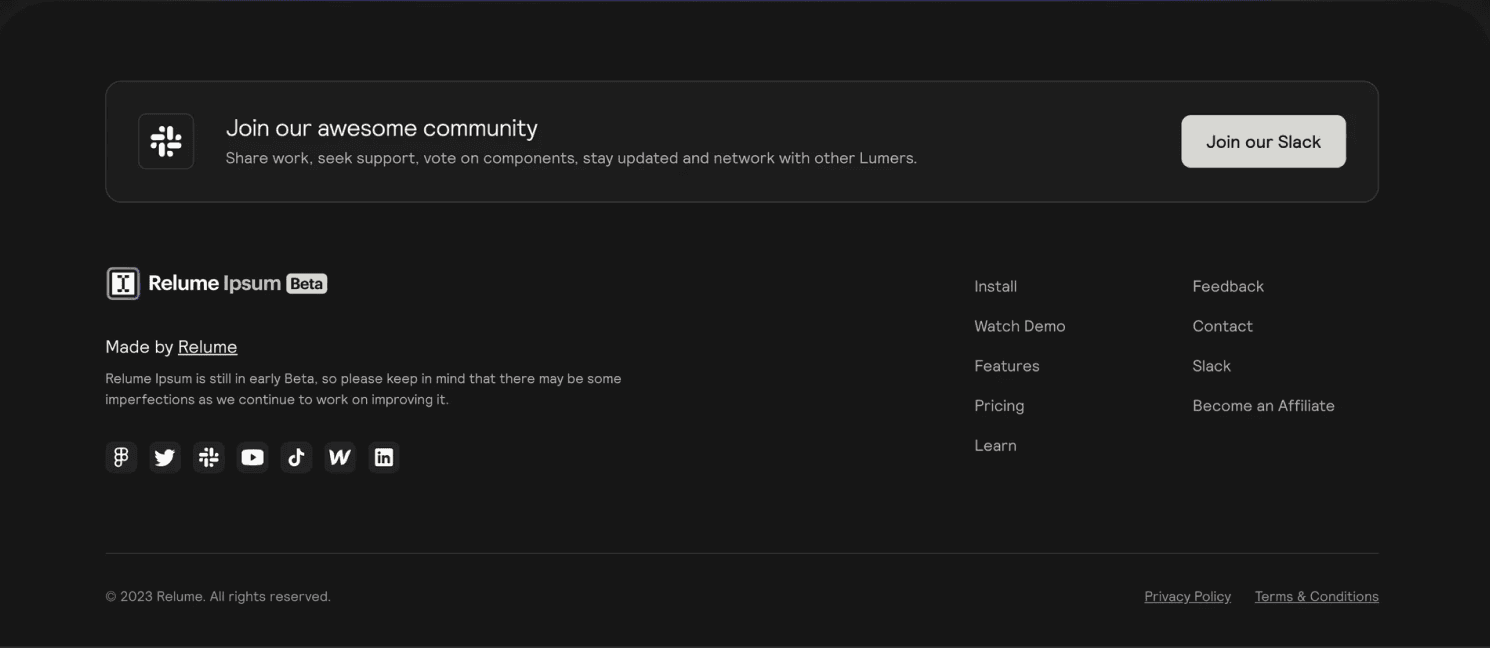Click the Slack logo in community banner
Image resolution: width=1490 pixels, height=648 pixels.
(x=166, y=141)
